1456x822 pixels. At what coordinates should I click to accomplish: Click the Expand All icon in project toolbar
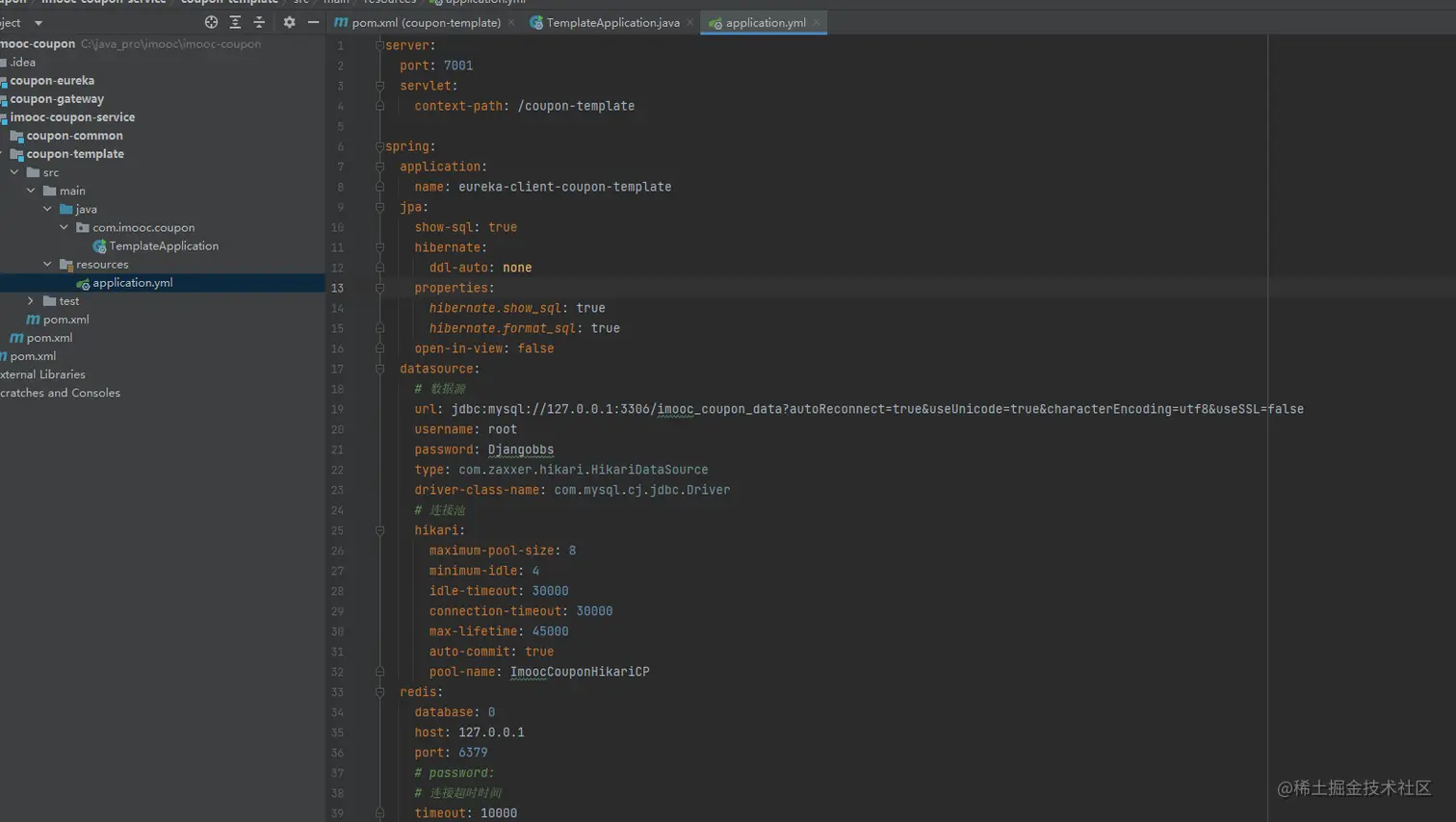click(235, 22)
